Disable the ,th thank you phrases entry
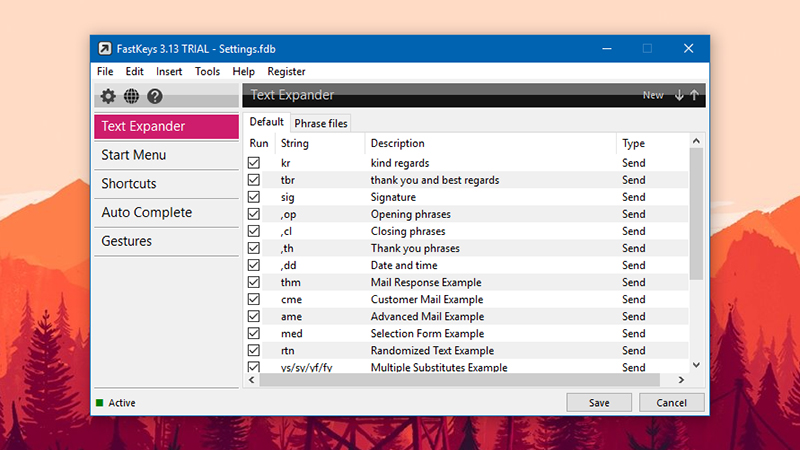This screenshot has height=450, width=800. (254, 248)
